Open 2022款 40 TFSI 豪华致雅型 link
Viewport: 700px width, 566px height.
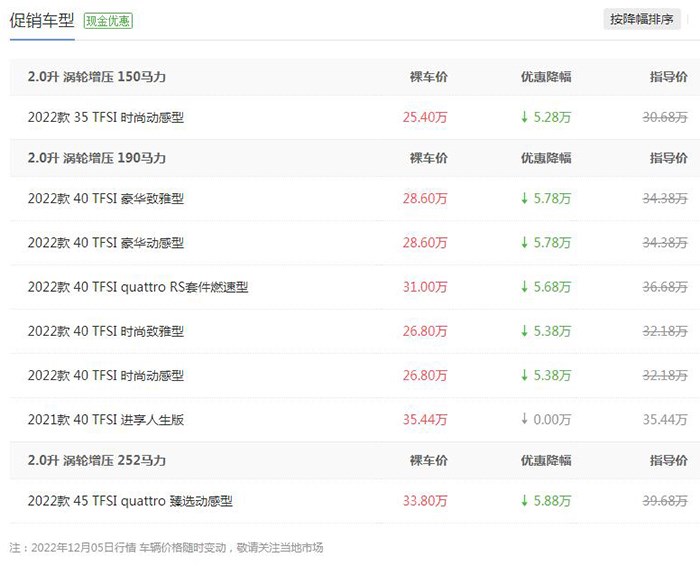click(106, 199)
